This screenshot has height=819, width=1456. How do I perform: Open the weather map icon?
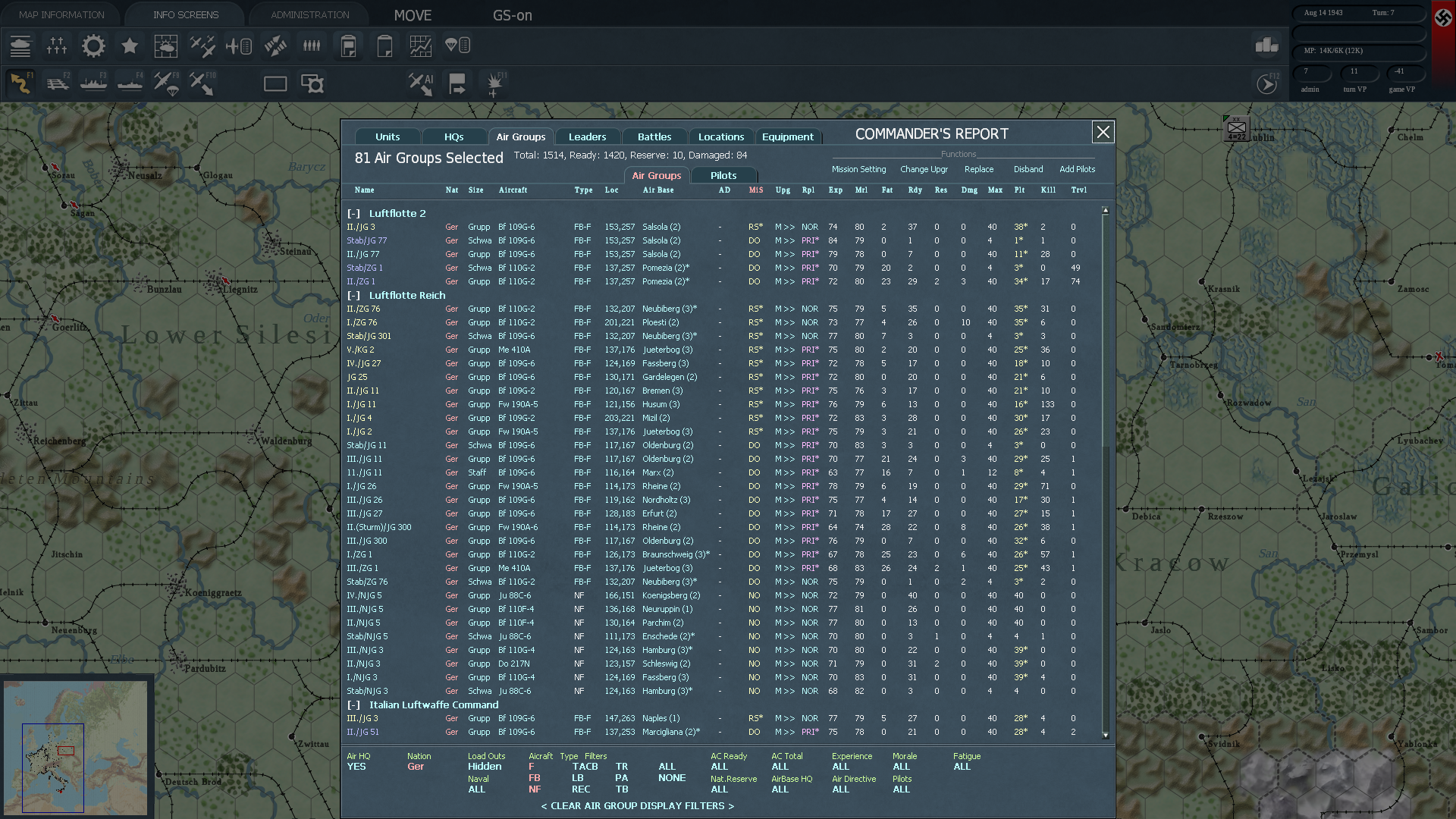pos(165,46)
